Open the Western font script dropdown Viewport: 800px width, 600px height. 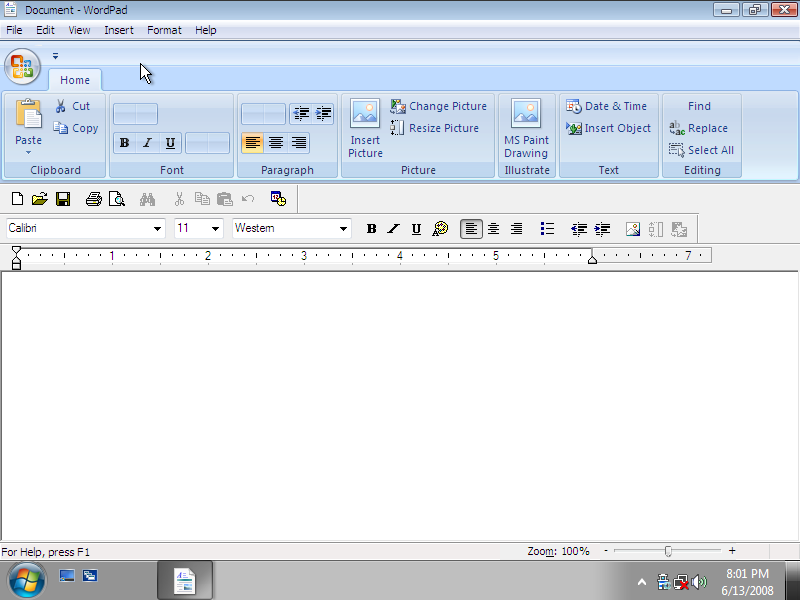343,229
